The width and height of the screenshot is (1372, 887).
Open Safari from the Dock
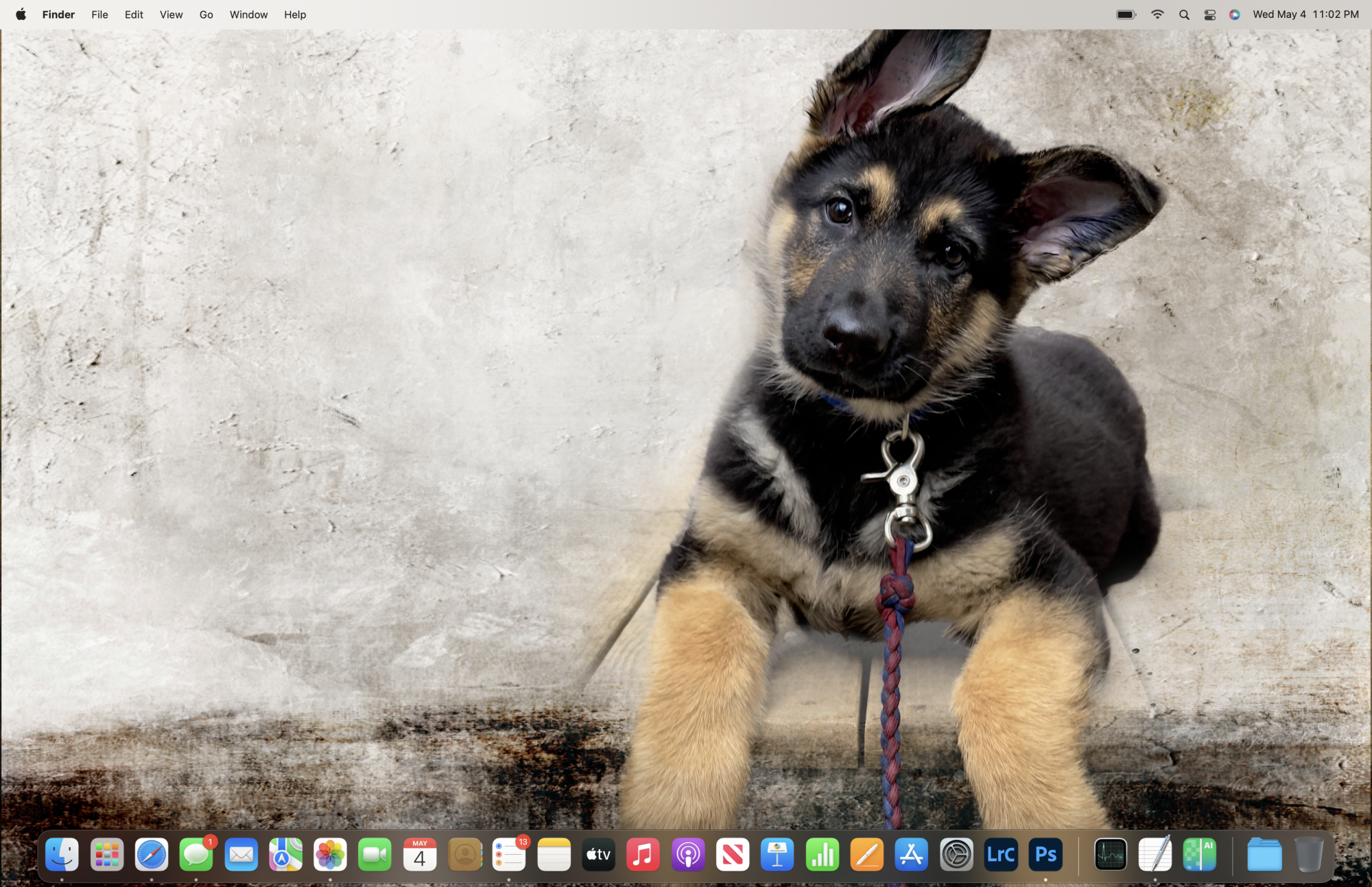tap(151, 855)
